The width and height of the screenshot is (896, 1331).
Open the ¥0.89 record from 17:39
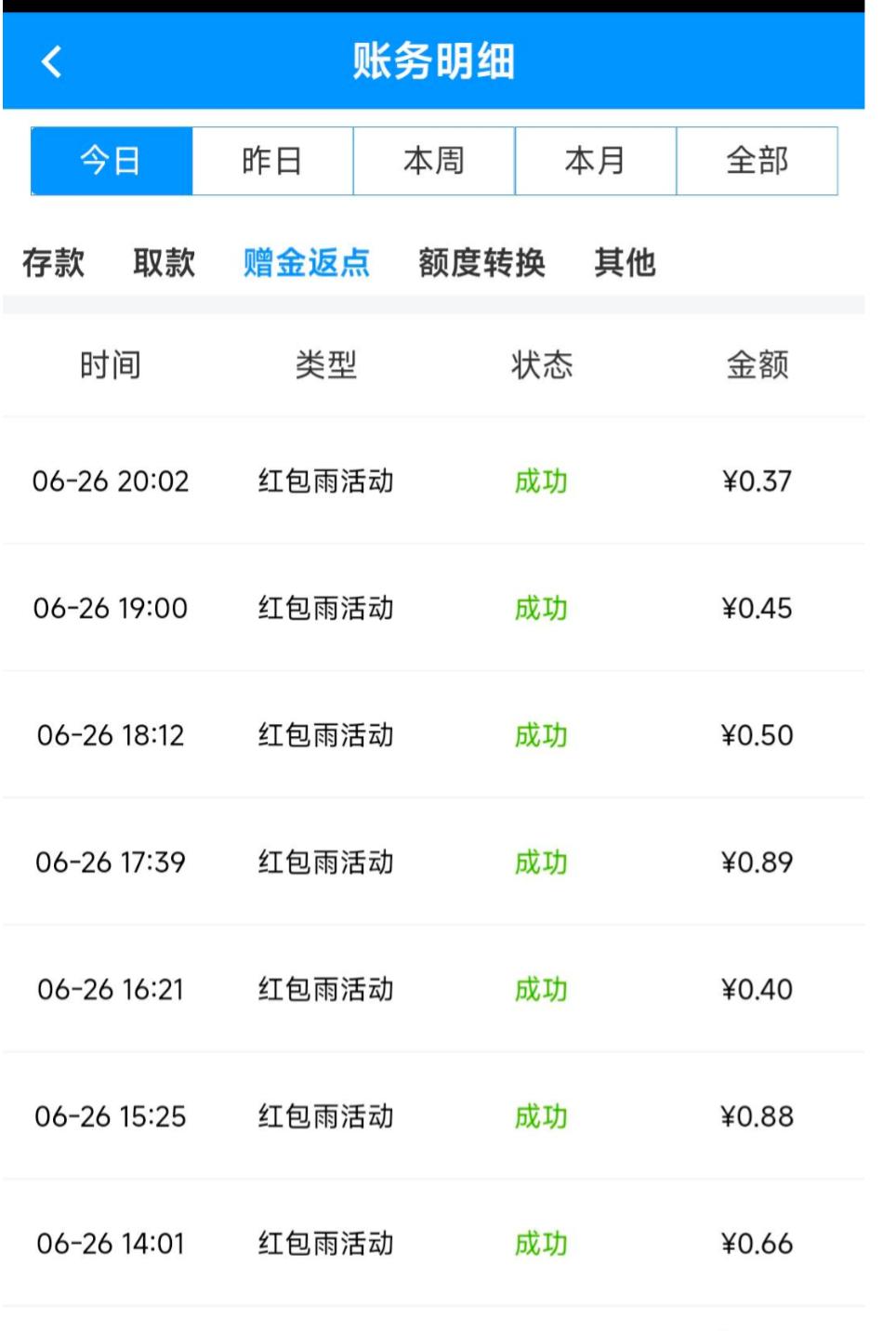757,863
